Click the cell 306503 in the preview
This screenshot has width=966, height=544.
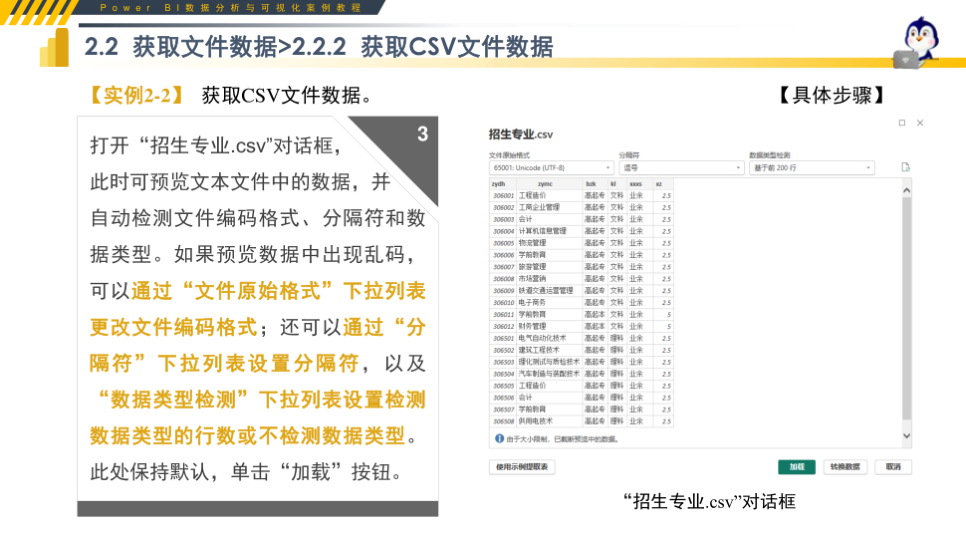coord(503,362)
